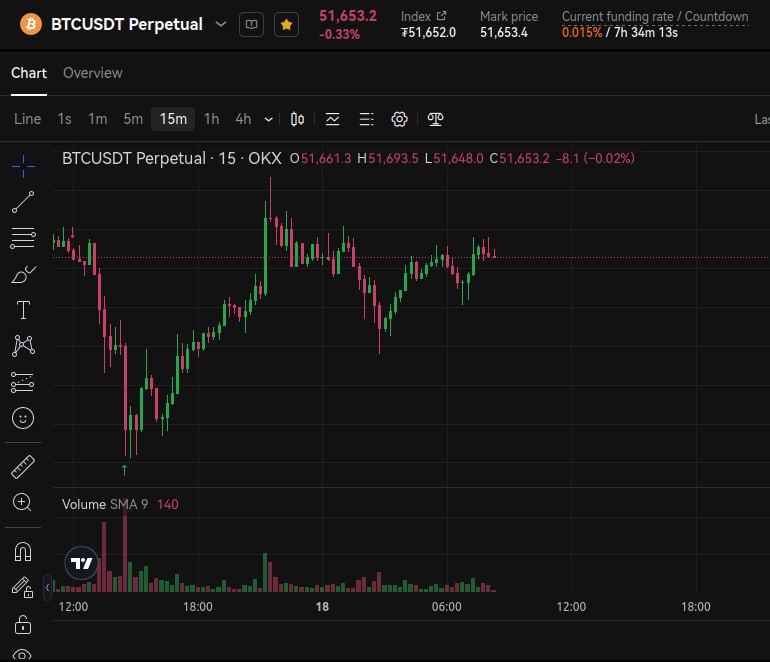The height and width of the screenshot is (662, 770).
Task: Click the Mark price value 51,653.4
Action: 504,32
